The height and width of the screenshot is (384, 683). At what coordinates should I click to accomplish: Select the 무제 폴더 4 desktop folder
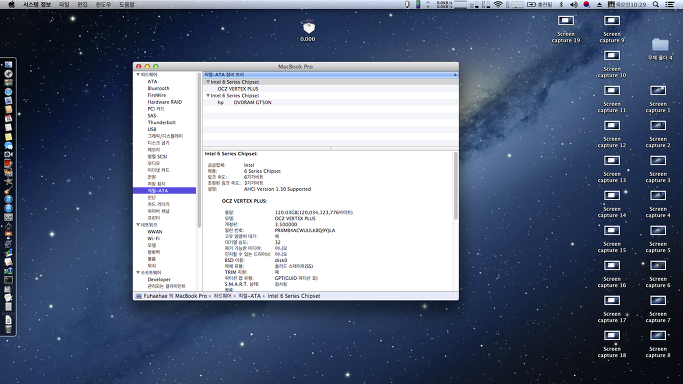click(660, 44)
